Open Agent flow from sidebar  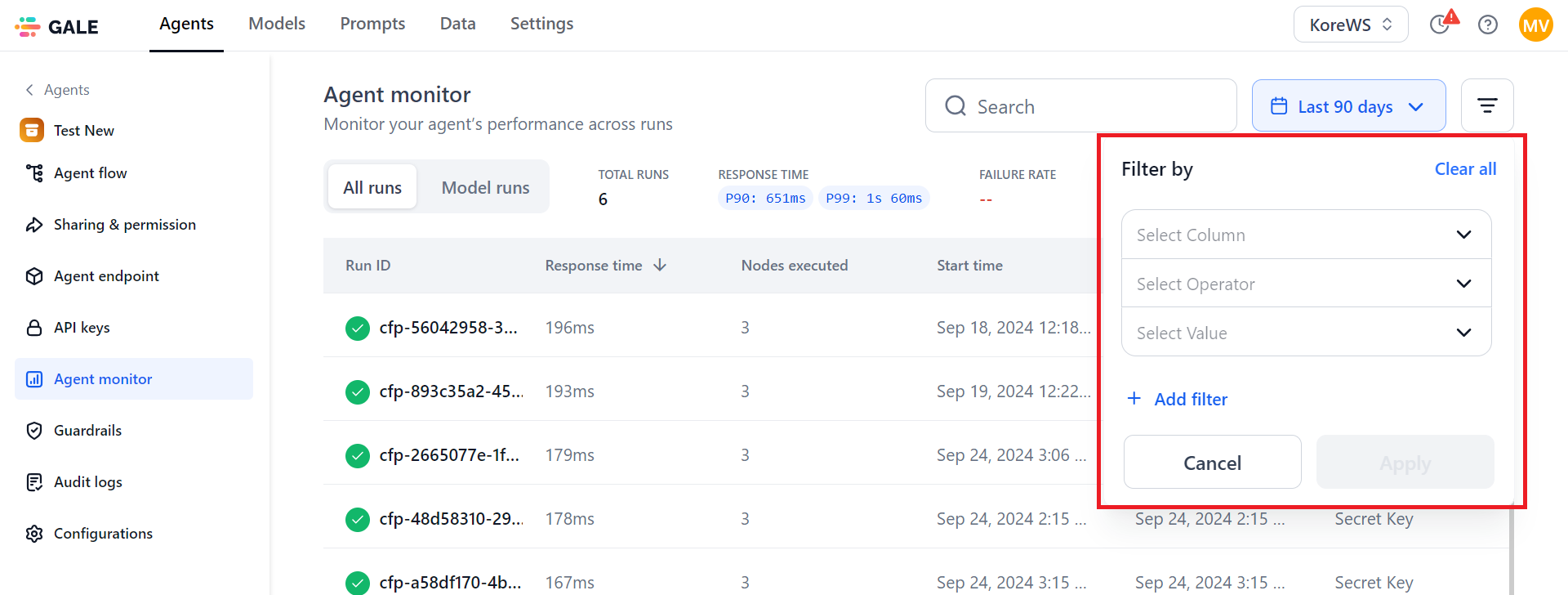pos(90,173)
